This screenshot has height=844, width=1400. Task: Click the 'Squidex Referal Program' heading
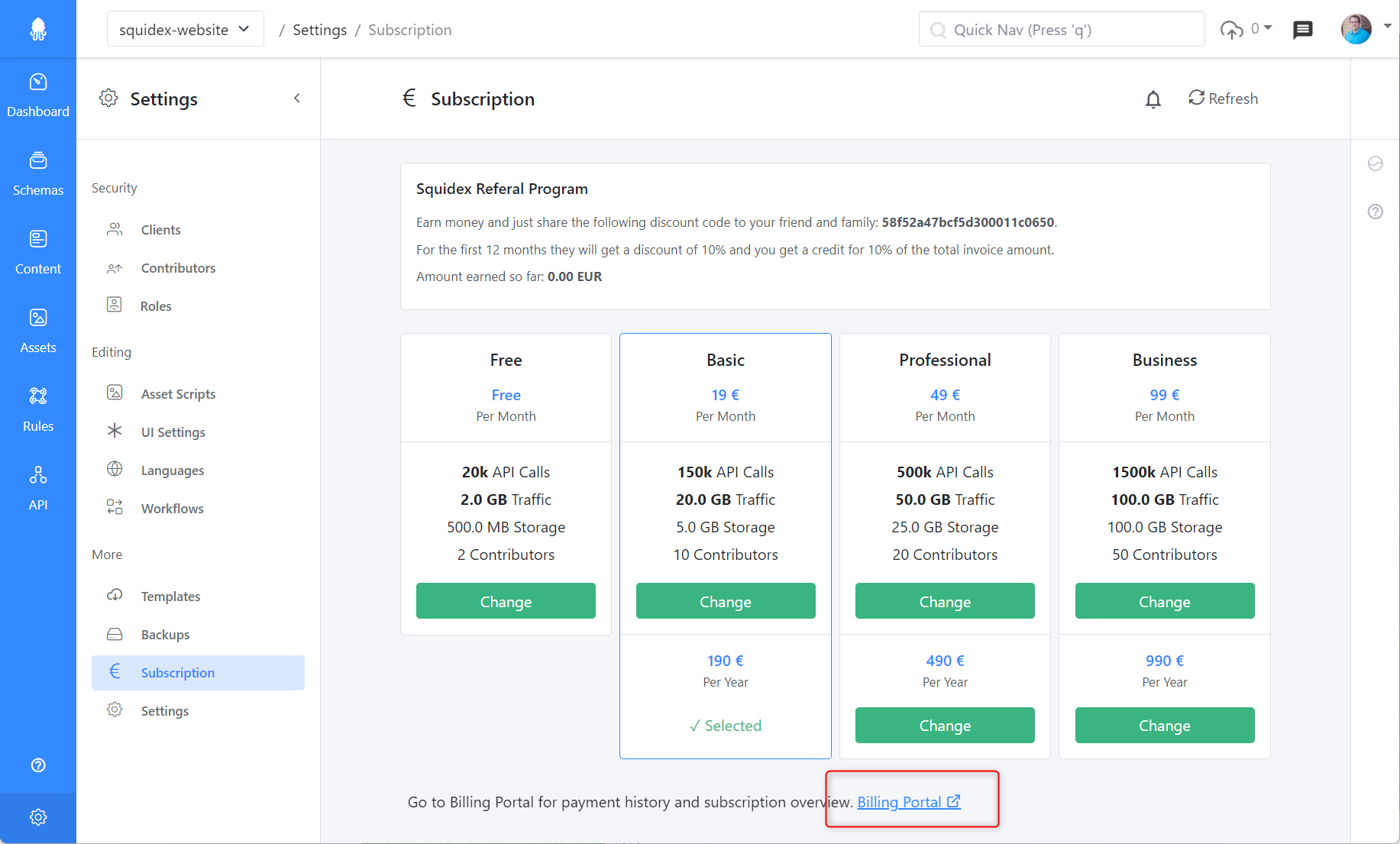502,189
